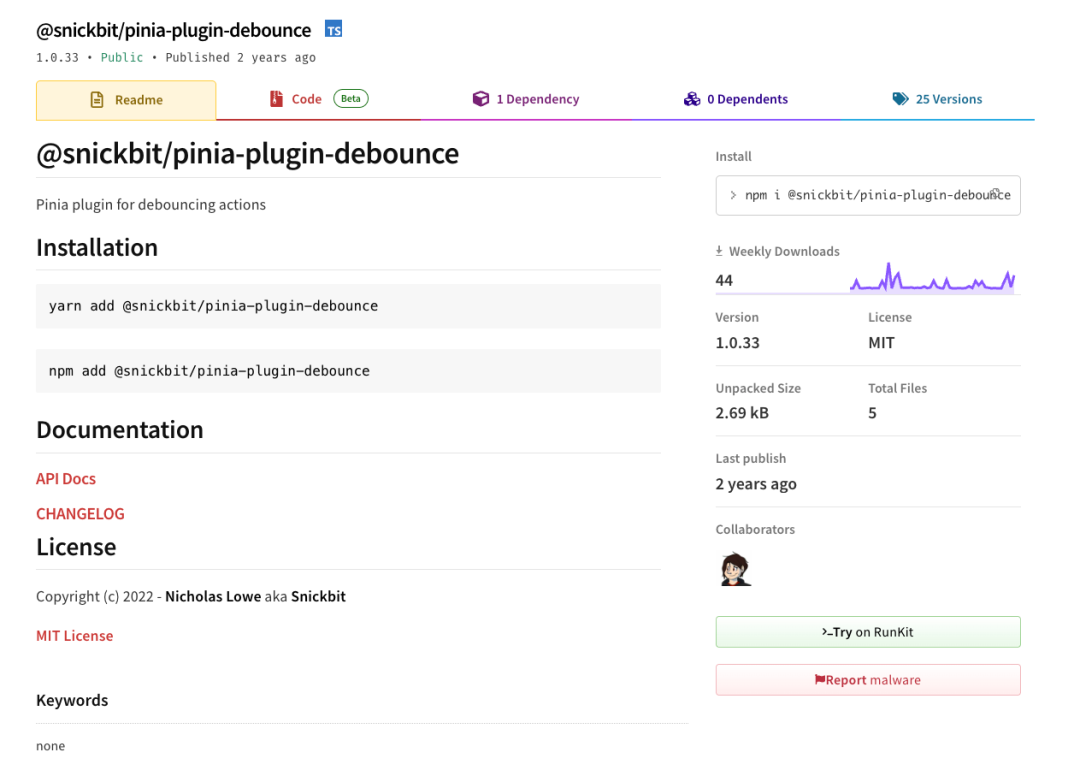
Task: Open the 25 Versions tab
Action: click(936, 98)
